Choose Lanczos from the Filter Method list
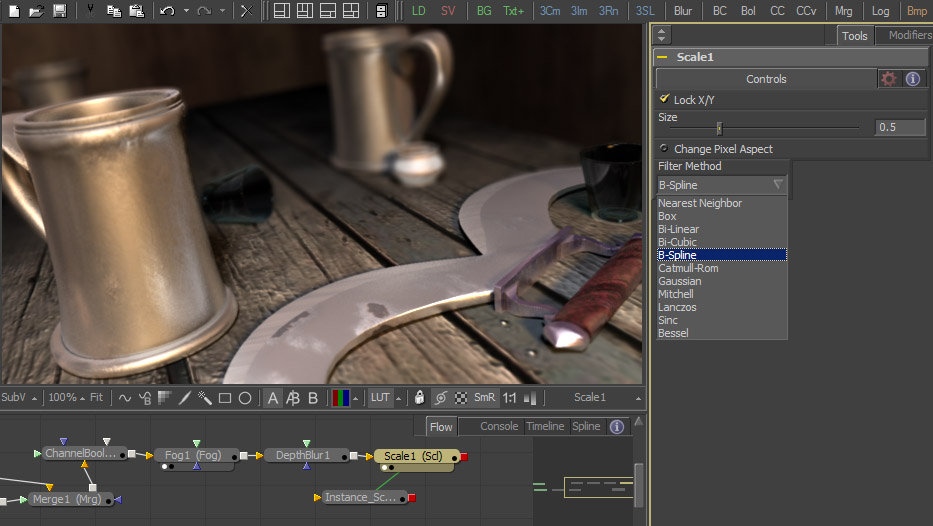This screenshot has height=526, width=933. (677, 307)
